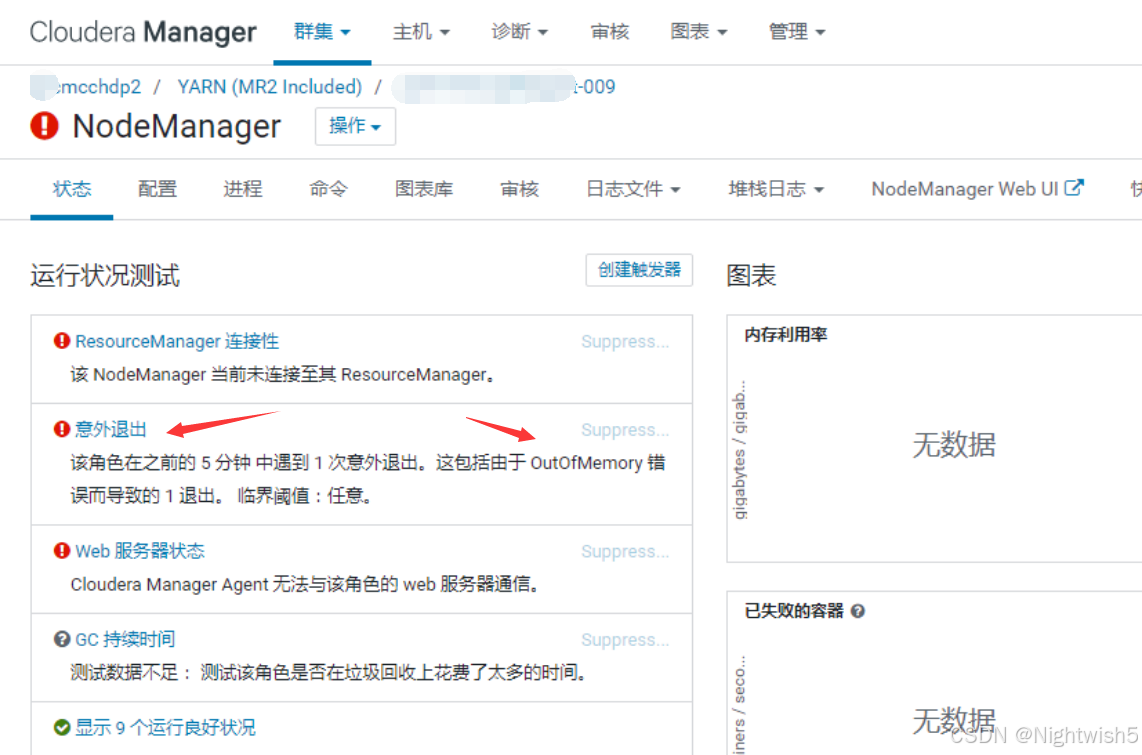The image size is (1142, 755).
Task: Click the red error icon beside NodeManager title
Action: point(44,125)
